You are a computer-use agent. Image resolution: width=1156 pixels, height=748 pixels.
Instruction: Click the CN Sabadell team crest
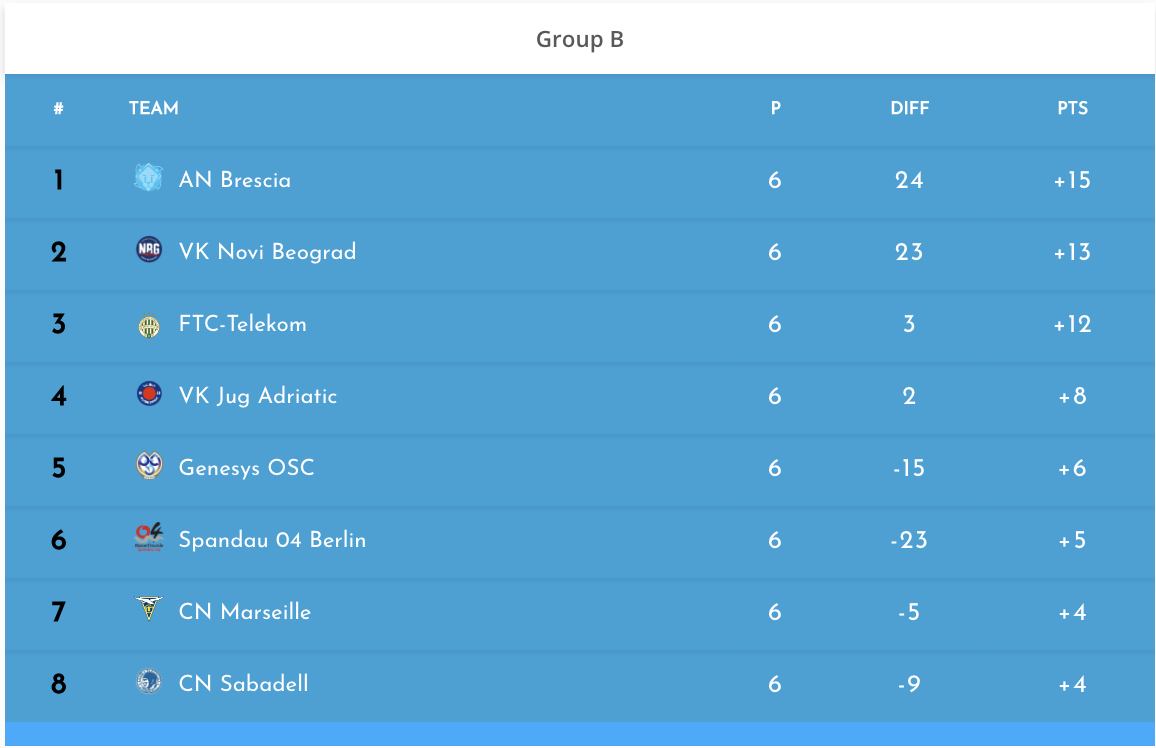pos(148,682)
